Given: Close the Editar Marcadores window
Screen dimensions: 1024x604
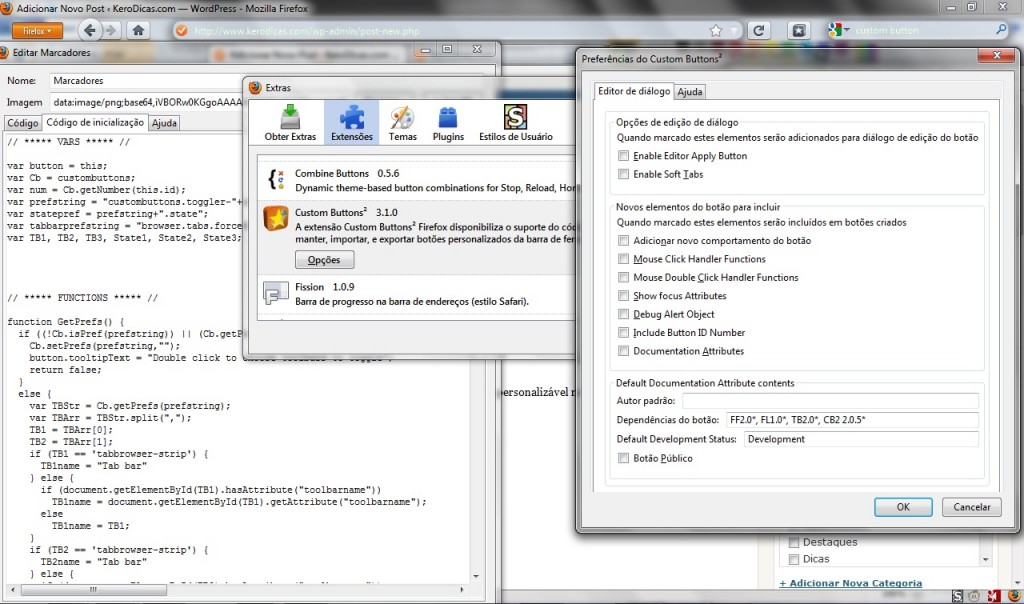Looking at the screenshot, I should click(x=477, y=50).
